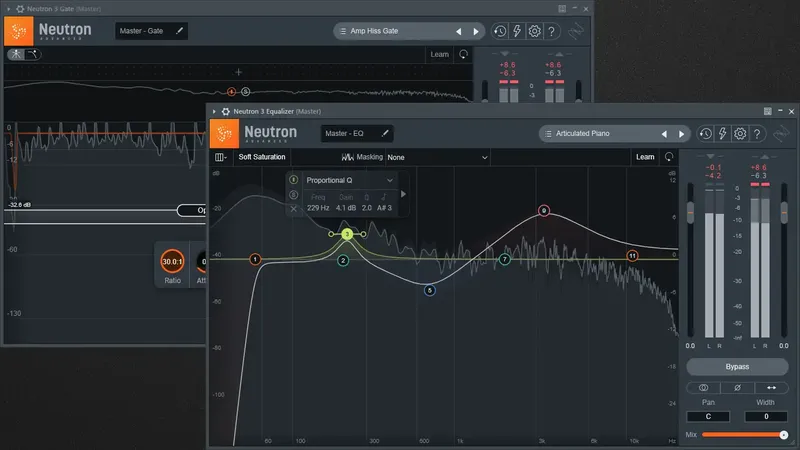Select the highlighted EQ node 3
This screenshot has width=800, height=450.
pyautogui.click(x=347, y=234)
